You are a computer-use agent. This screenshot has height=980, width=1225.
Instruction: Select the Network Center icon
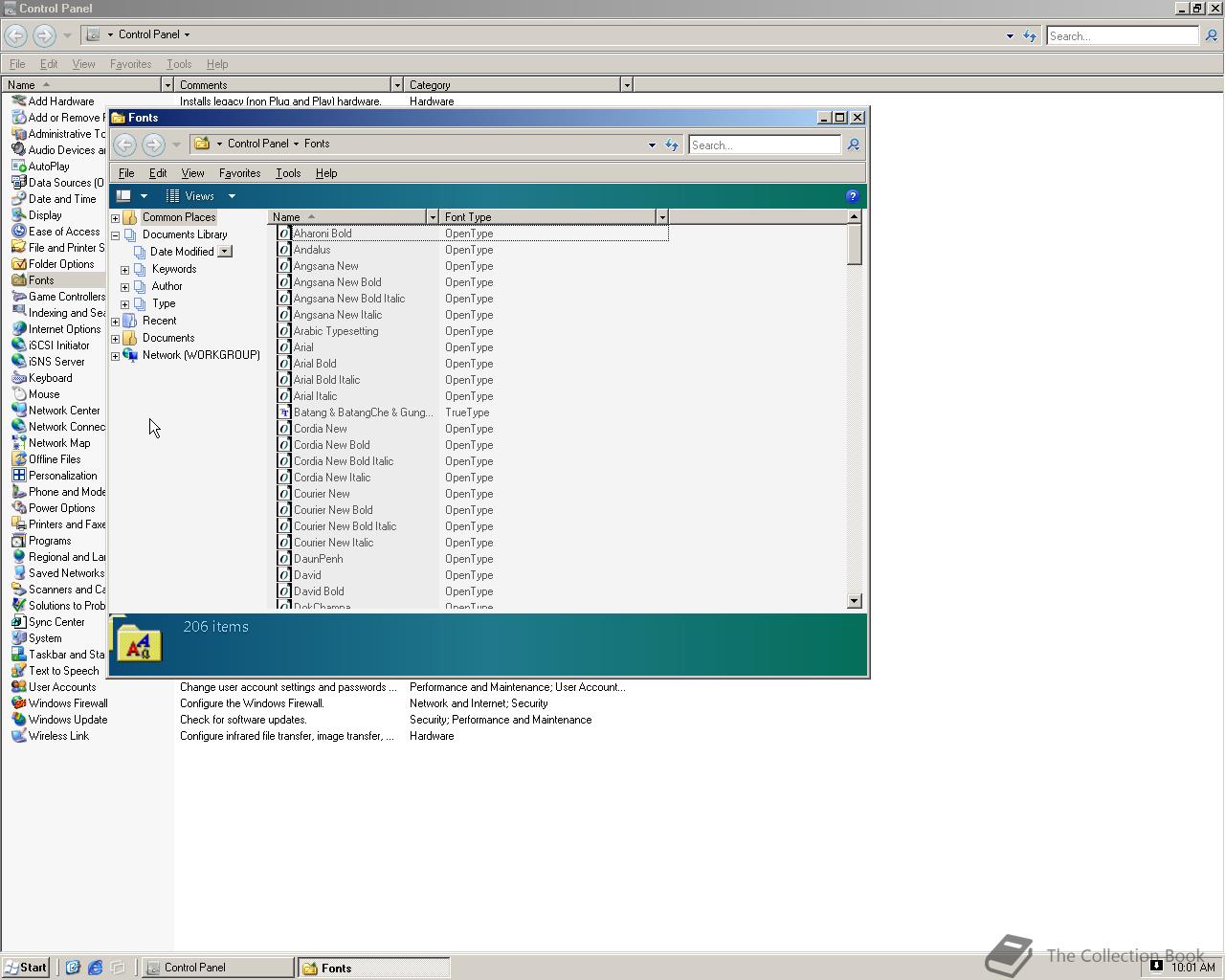pyautogui.click(x=19, y=411)
